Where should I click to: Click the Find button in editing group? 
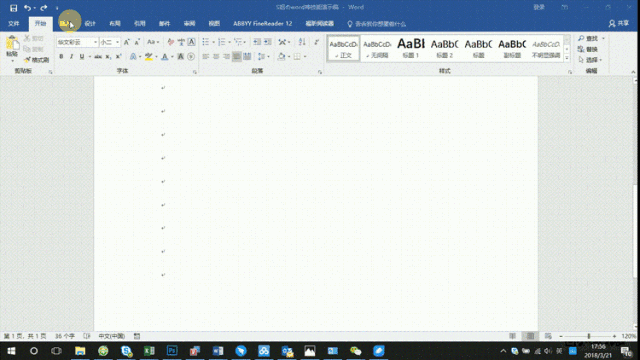(591, 38)
